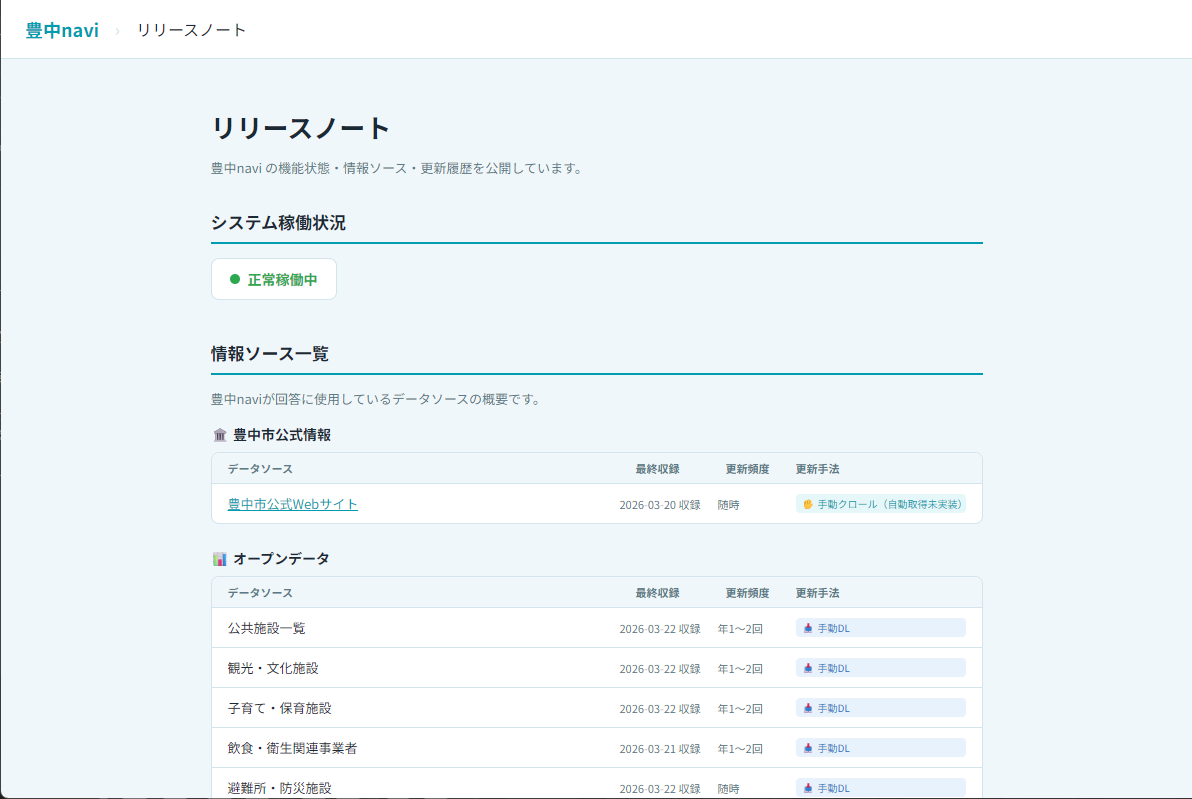Click the hand icon in 手動クロール badge
This screenshot has width=1192, height=799.
(x=808, y=504)
